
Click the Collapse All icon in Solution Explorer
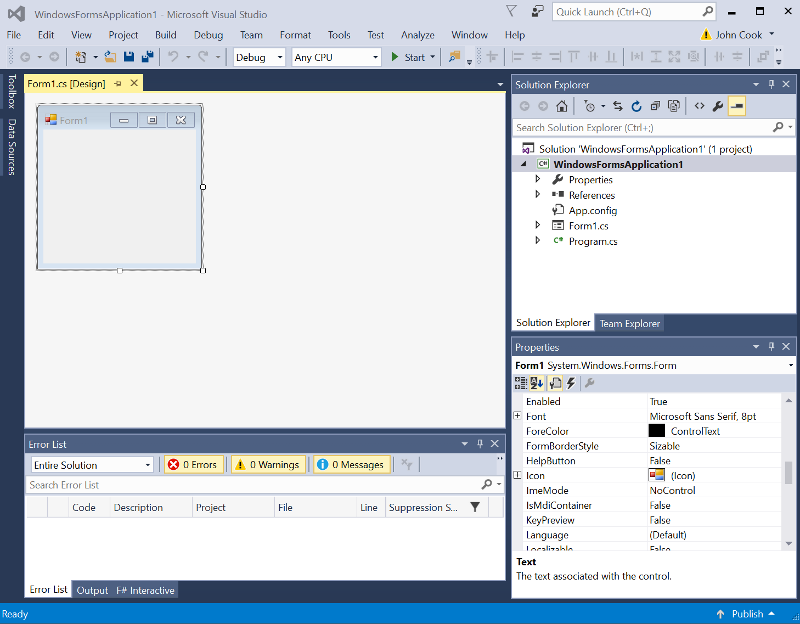655,106
